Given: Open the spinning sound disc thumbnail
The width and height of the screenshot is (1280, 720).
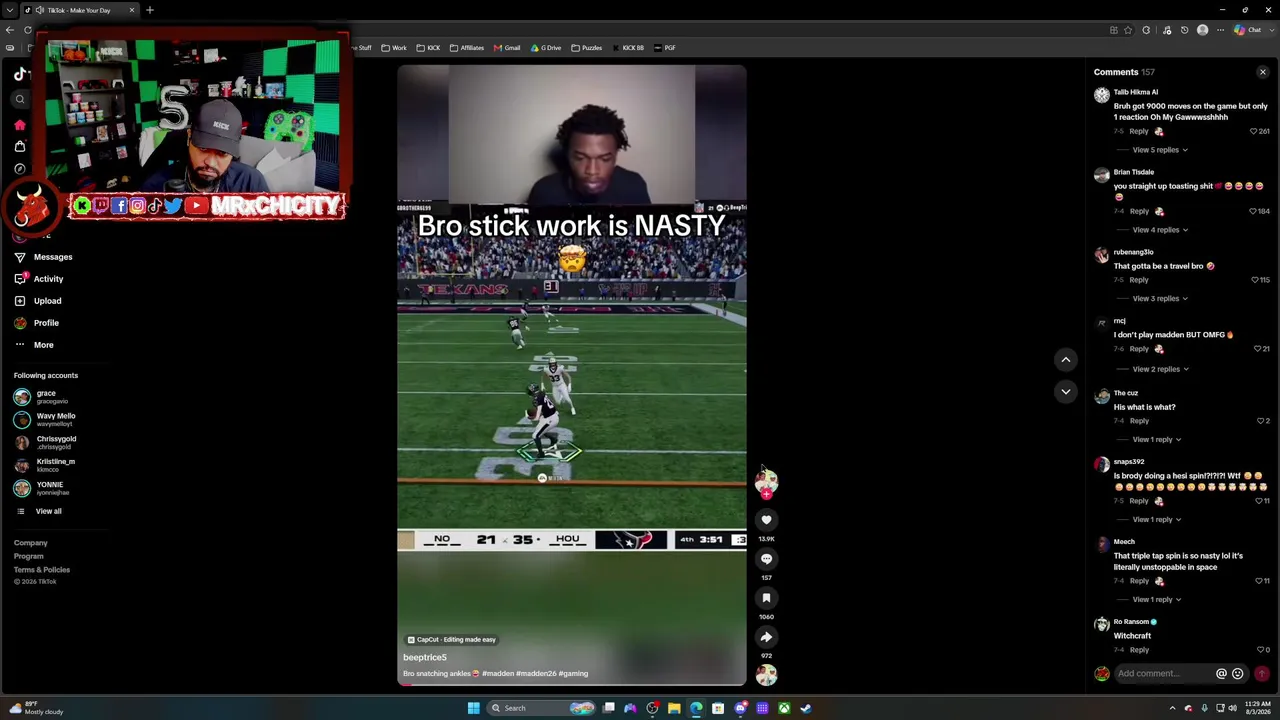Looking at the screenshot, I should click(766, 676).
